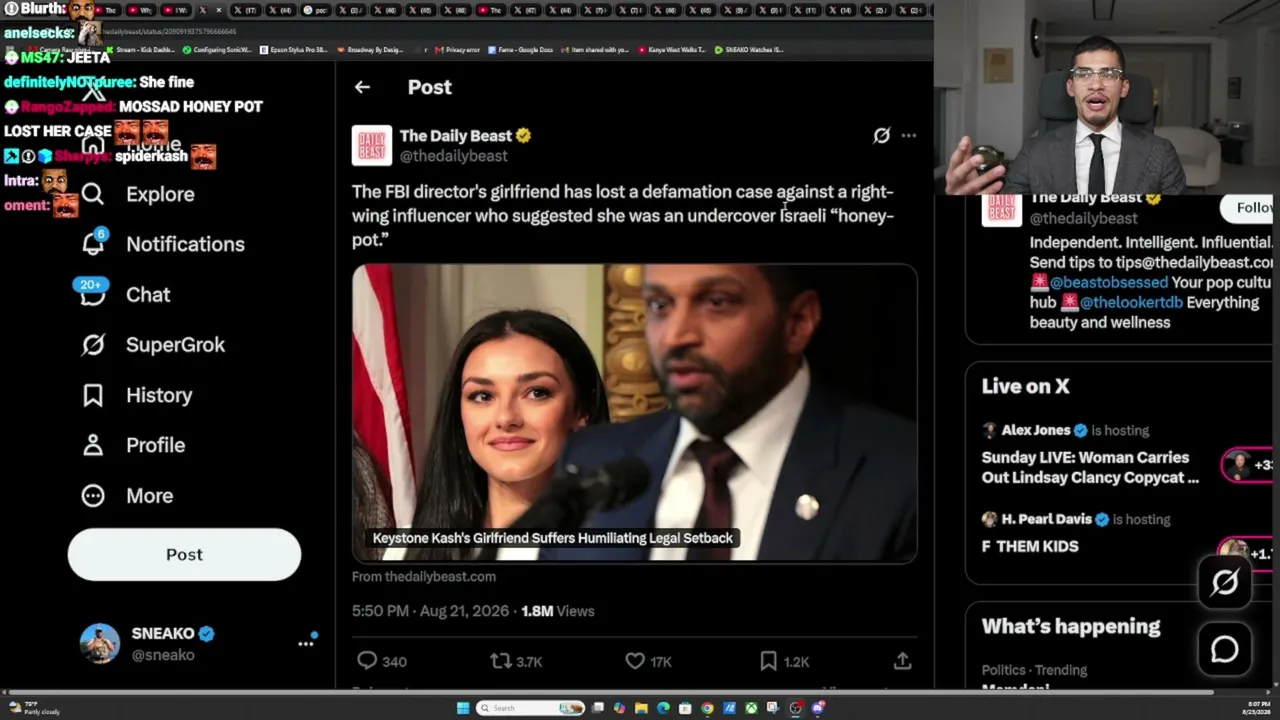Open weather widget Partly cloudy

(x=34, y=708)
